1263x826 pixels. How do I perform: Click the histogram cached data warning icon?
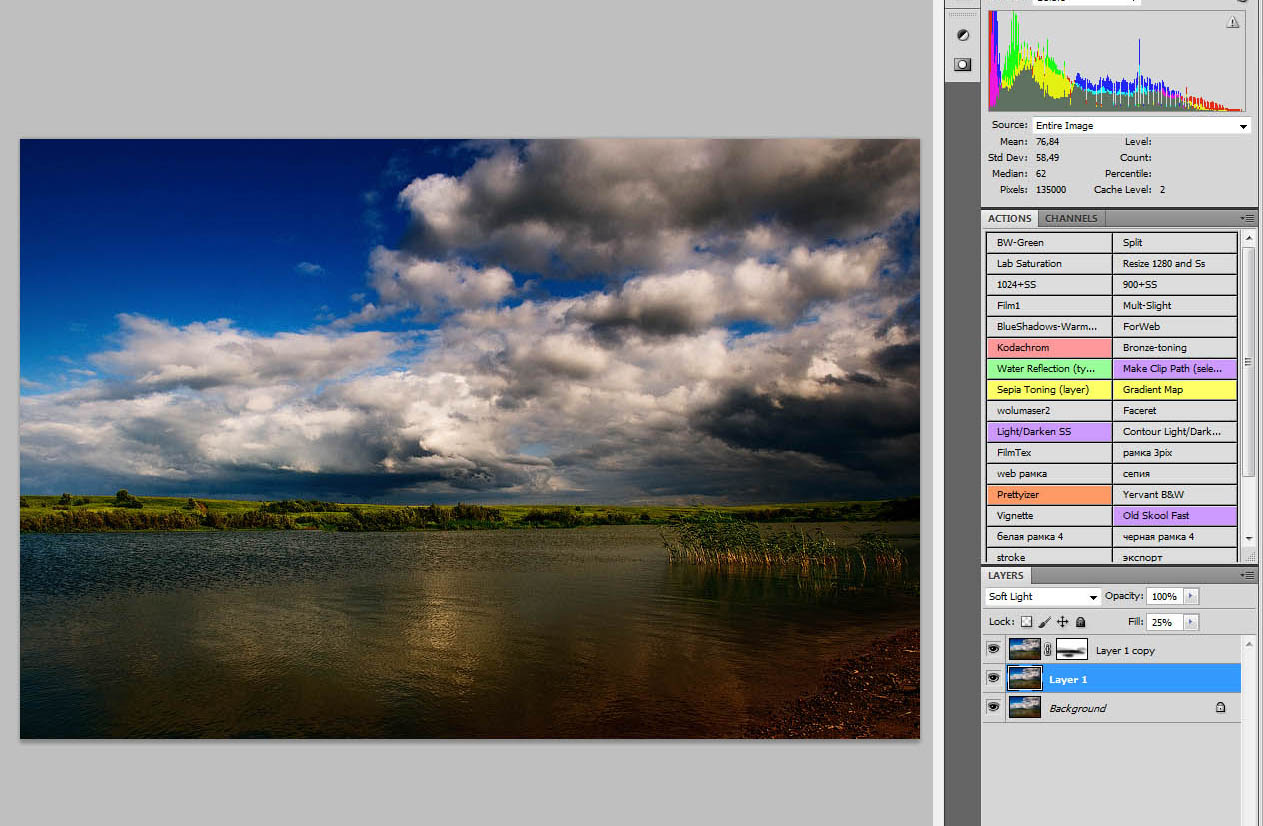pyautogui.click(x=1233, y=22)
